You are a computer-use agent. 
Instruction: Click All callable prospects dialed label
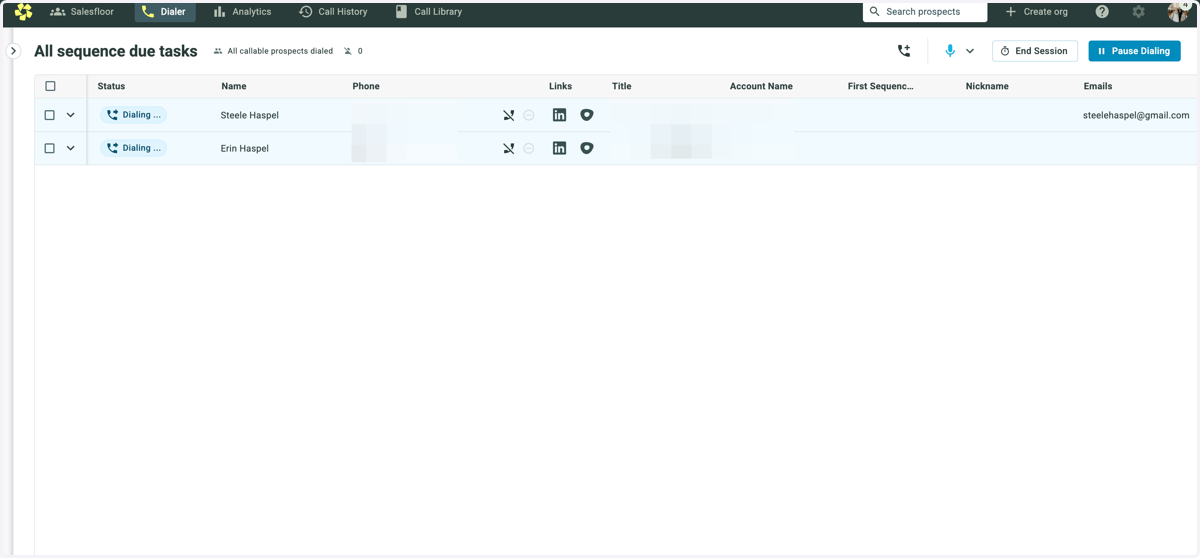pyautogui.click(x=280, y=51)
